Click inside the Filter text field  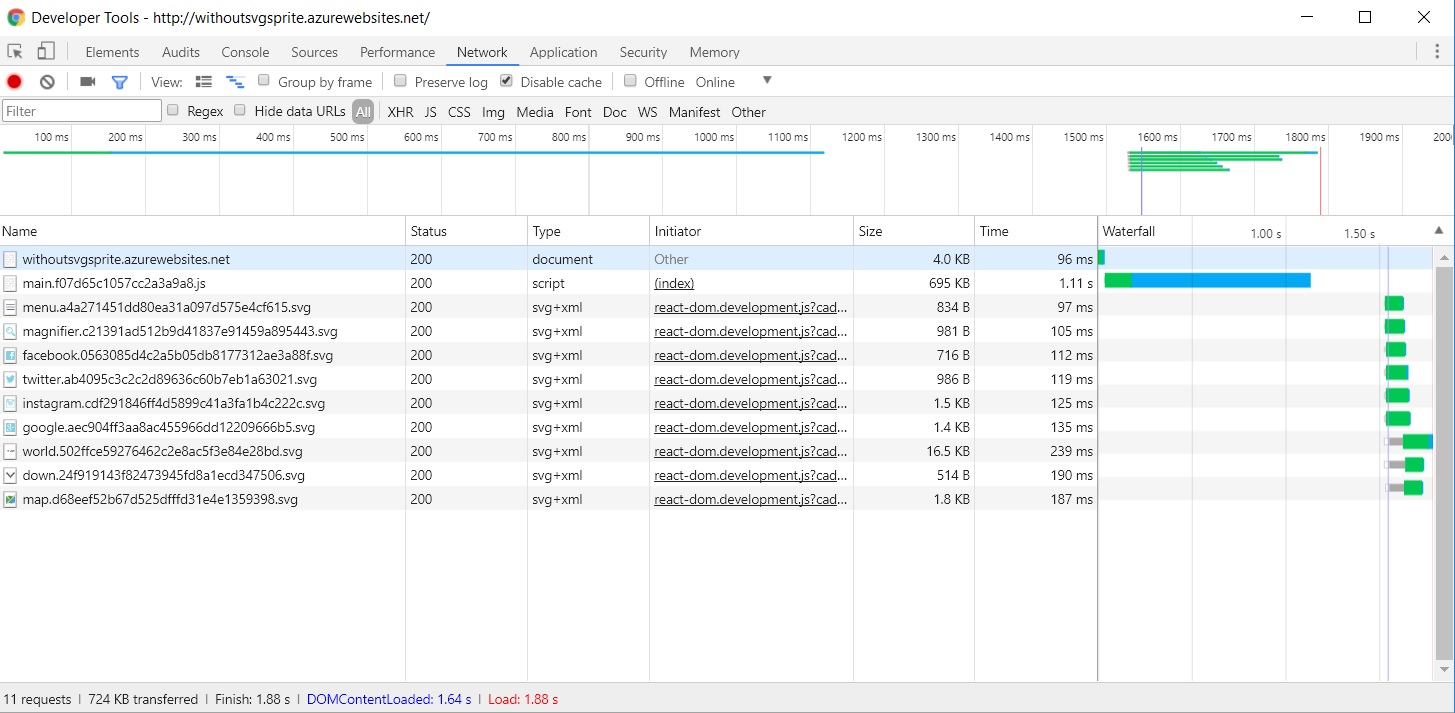[81, 111]
